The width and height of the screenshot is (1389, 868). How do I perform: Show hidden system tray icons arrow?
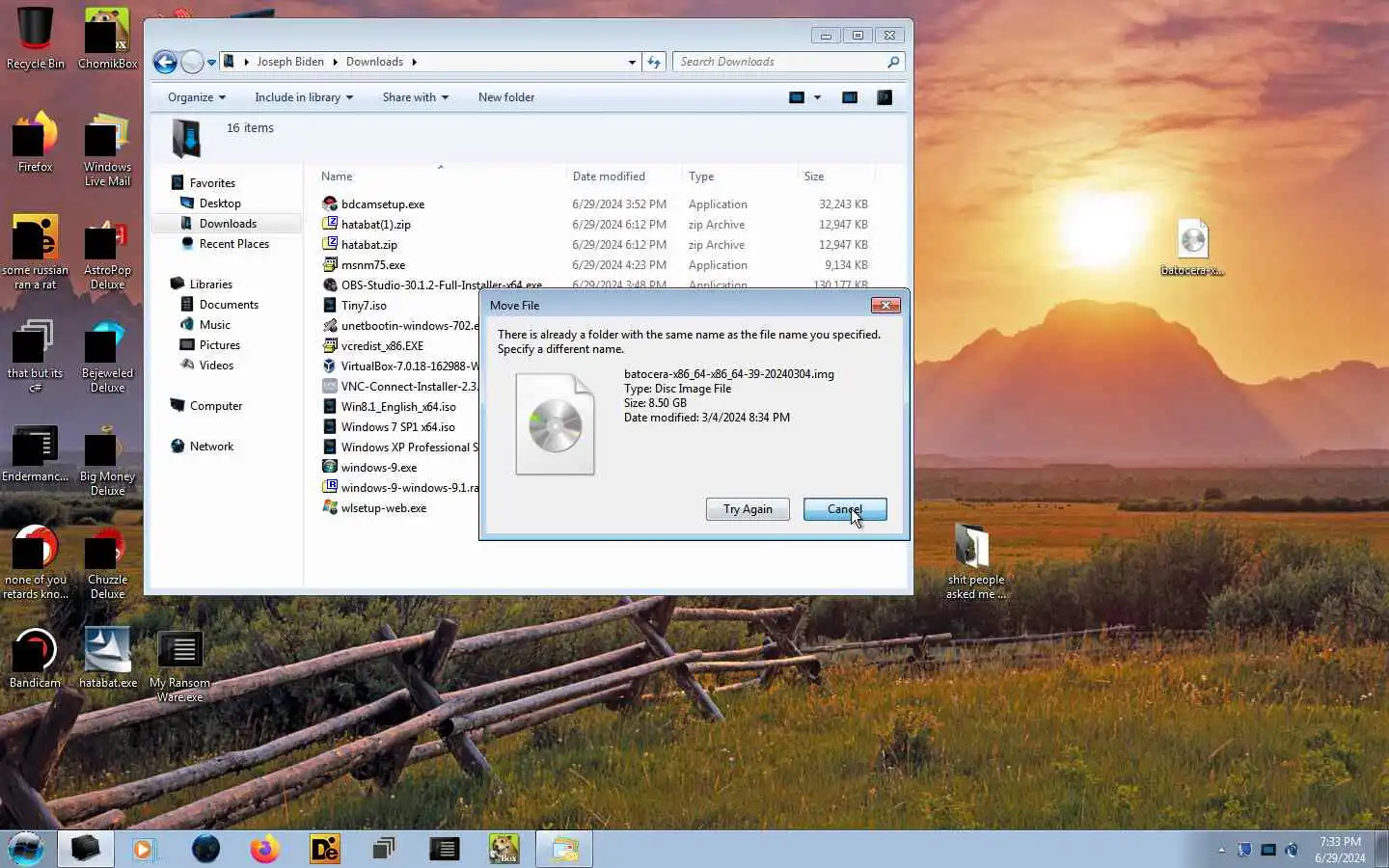click(1221, 850)
